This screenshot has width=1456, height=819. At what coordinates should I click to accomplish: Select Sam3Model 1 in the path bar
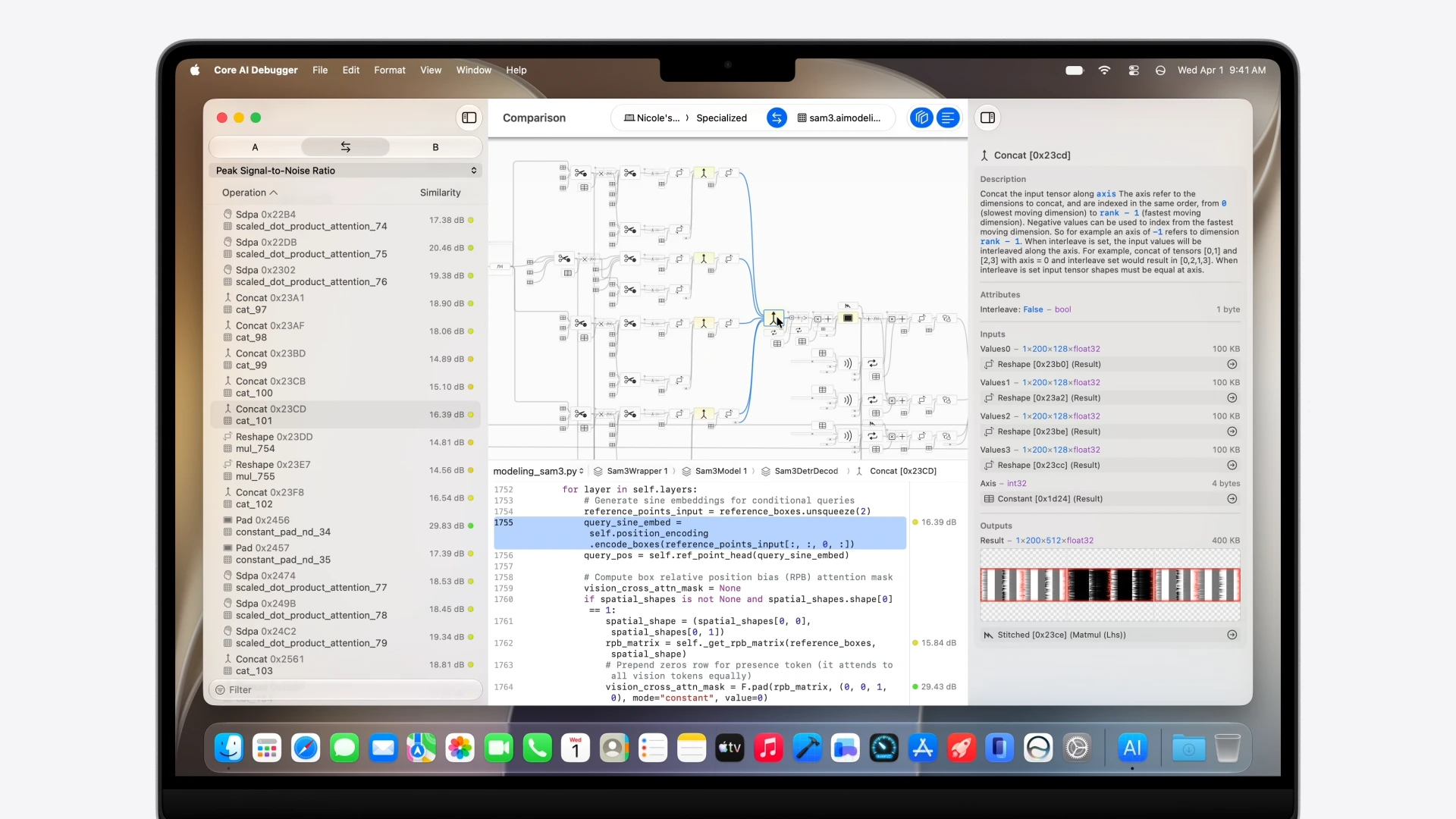pyautogui.click(x=714, y=471)
